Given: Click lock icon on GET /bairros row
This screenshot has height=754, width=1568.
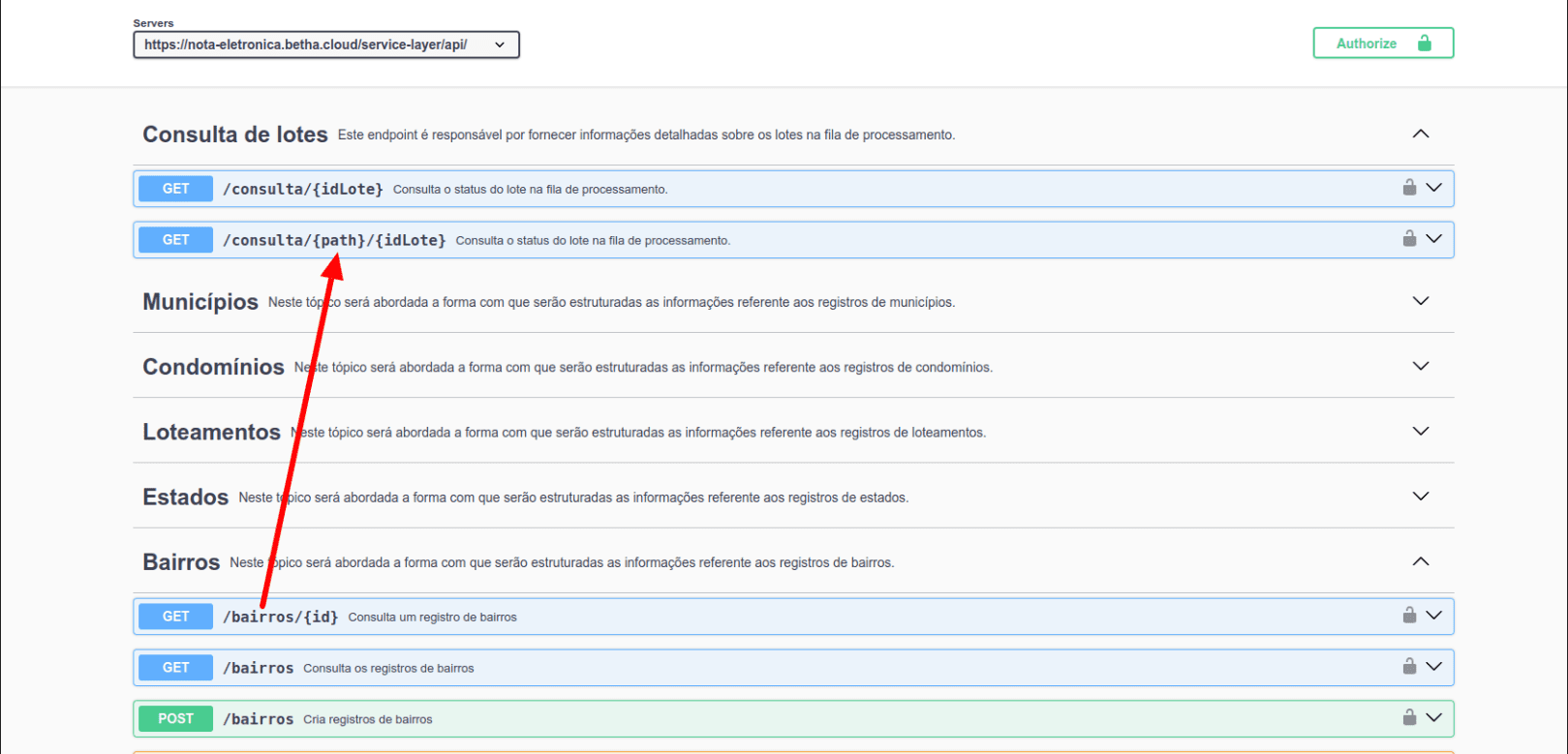Looking at the screenshot, I should 1409,666.
